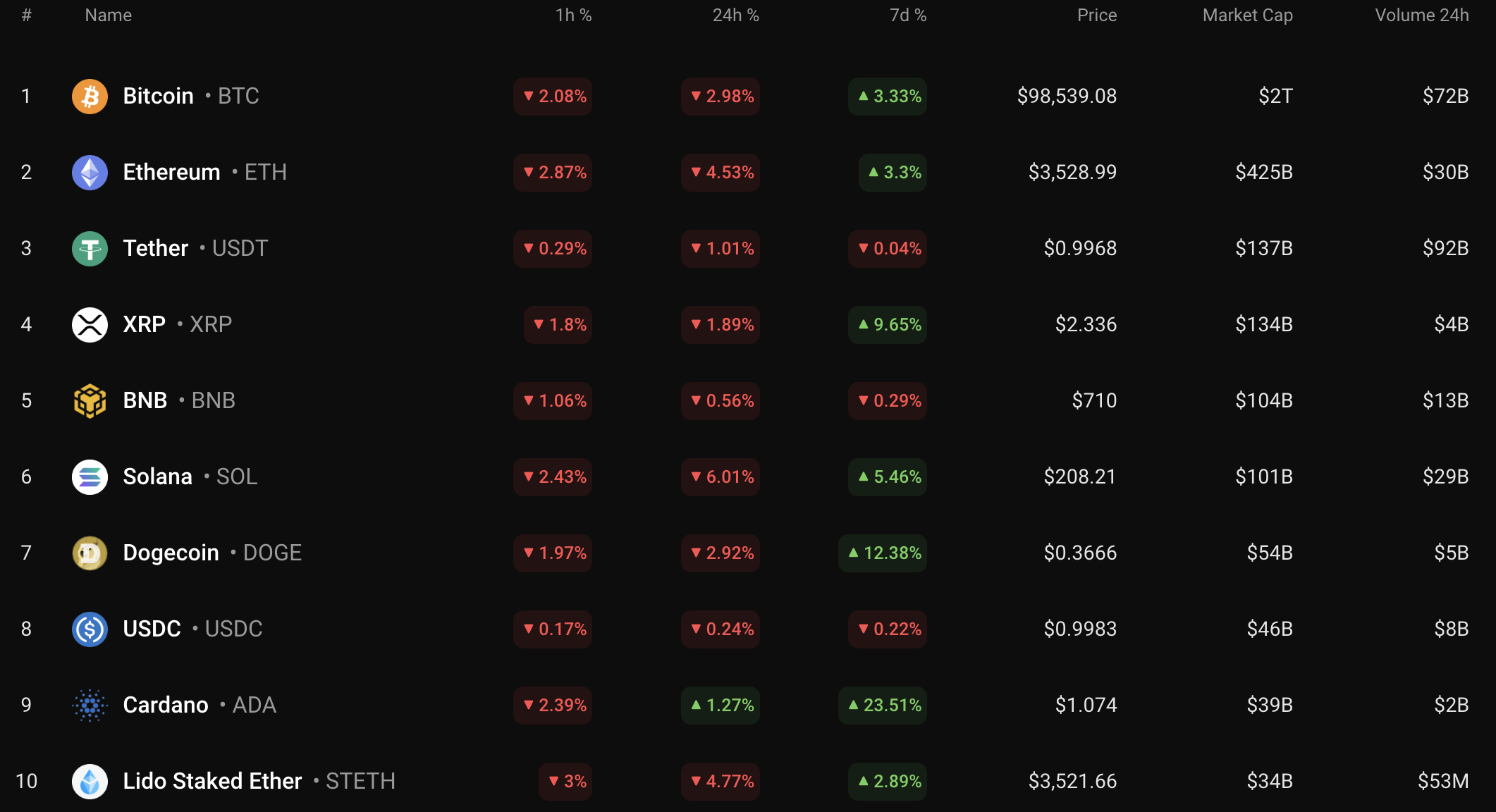The image size is (1496, 812).
Task: Click the Ethereum diamond icon
Action: (90, 173)
